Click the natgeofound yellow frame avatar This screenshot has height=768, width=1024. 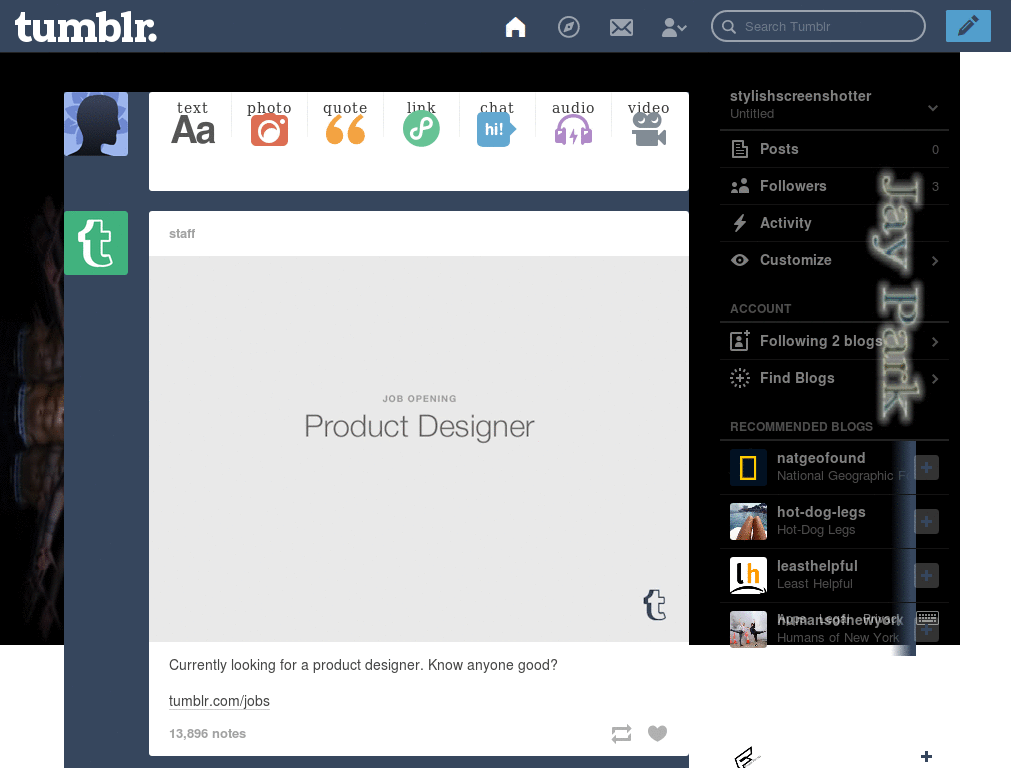pyautogui.click(x=748, y=468)
